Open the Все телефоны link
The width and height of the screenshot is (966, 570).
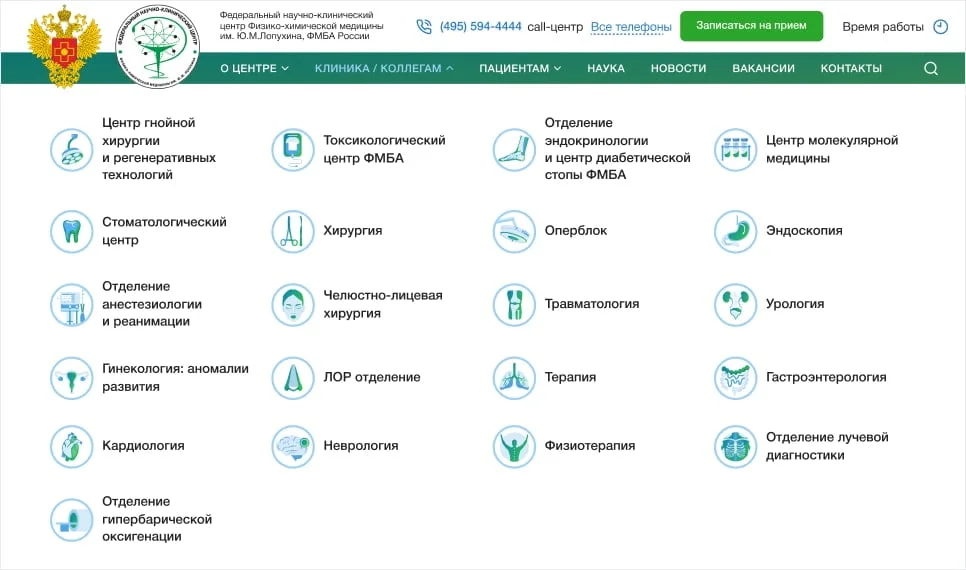(x=631, y=27)
